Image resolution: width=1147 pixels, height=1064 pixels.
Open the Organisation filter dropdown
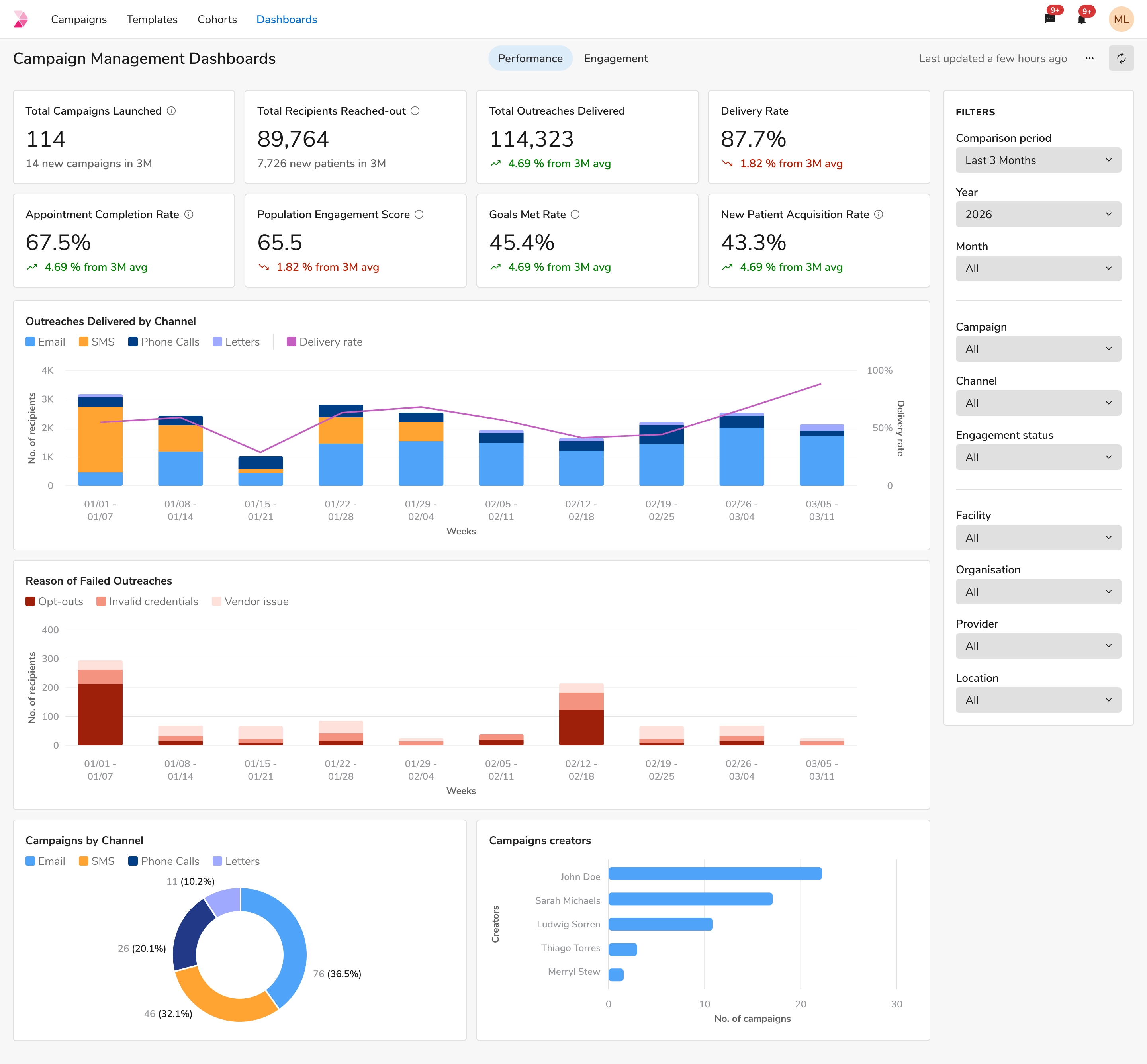[1038, 592]
